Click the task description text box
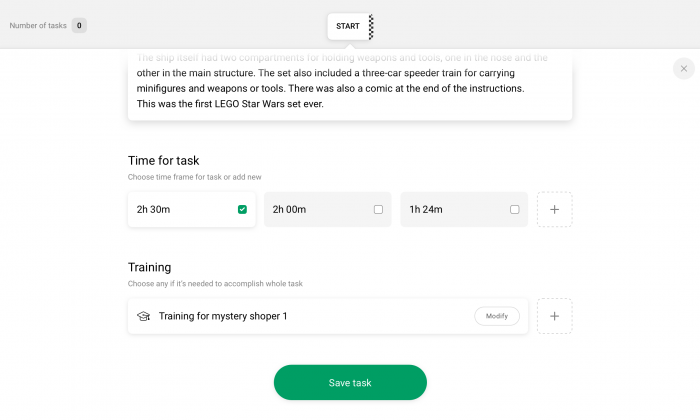Viewport: 700px width, 420px height. point(350,85)
